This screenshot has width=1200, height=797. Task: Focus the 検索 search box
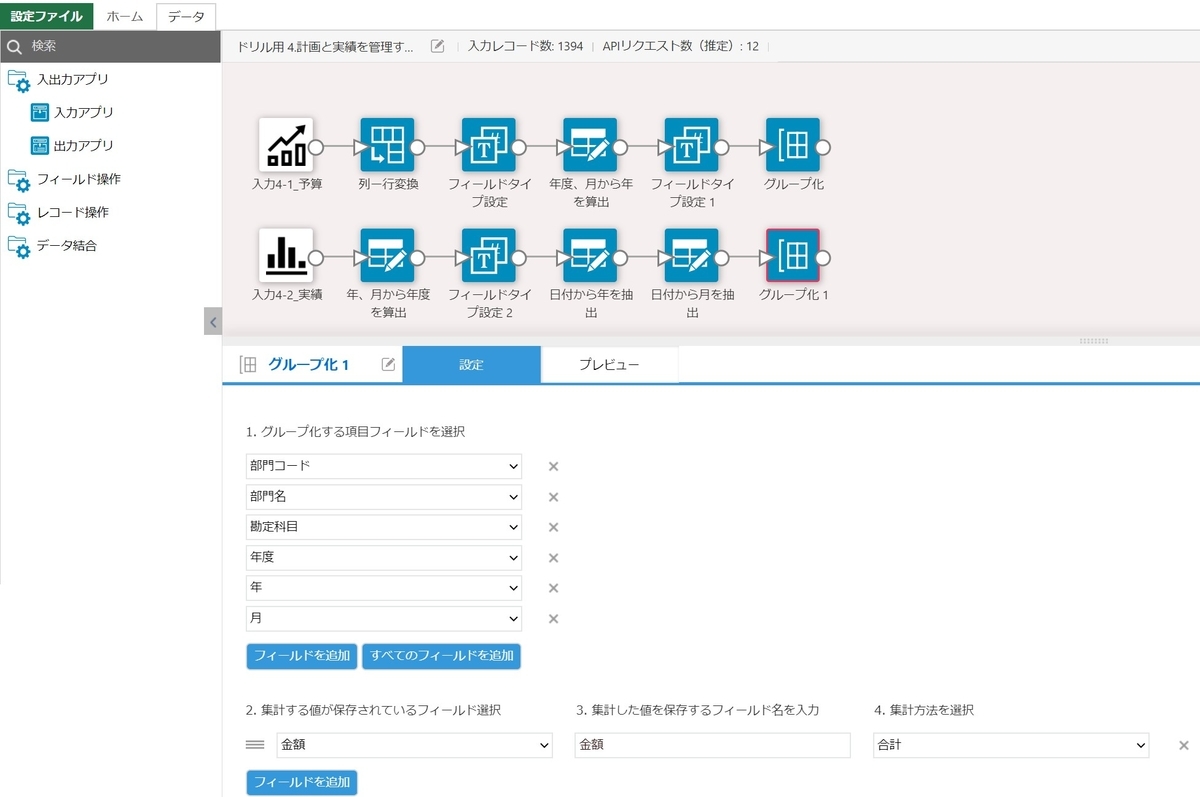(110, 46)
